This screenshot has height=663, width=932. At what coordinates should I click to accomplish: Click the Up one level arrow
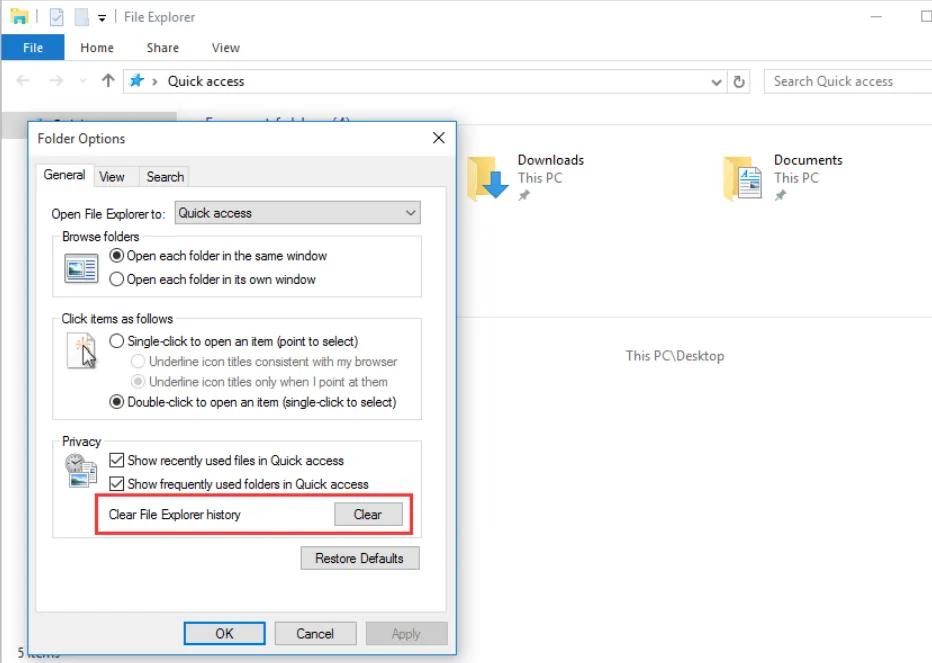tap(108, 81)
